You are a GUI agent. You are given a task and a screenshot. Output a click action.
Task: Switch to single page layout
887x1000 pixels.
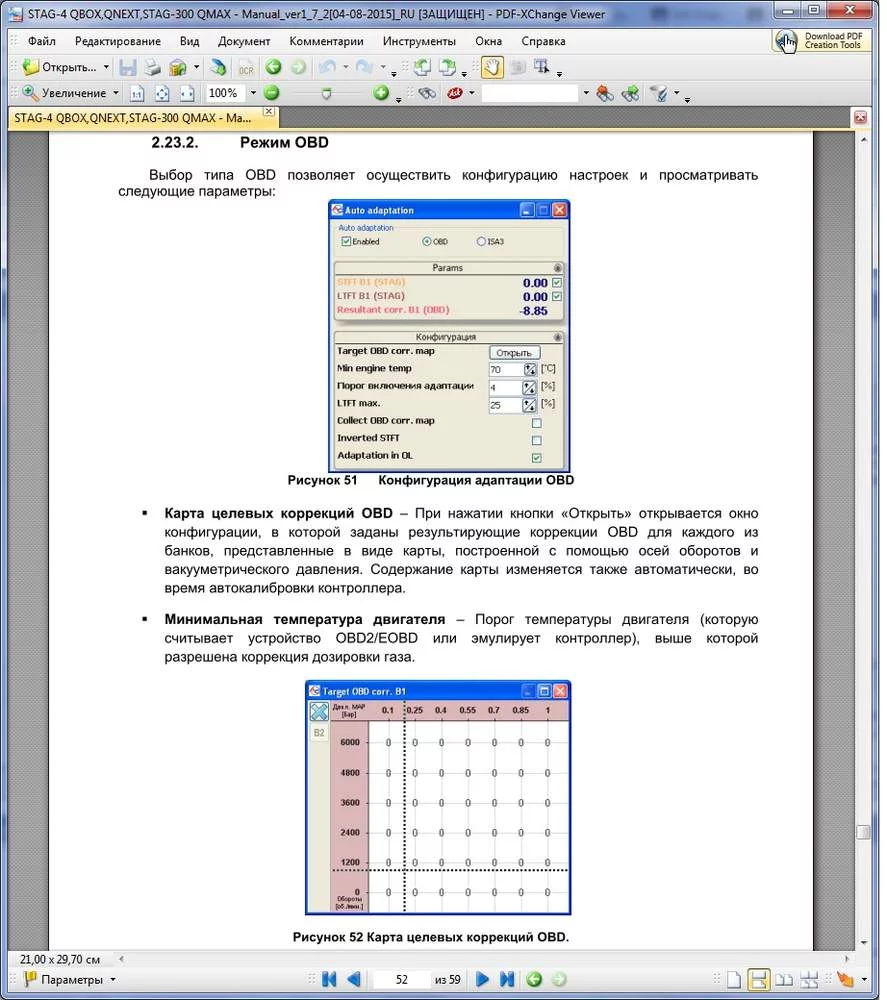tap(734, 979)
